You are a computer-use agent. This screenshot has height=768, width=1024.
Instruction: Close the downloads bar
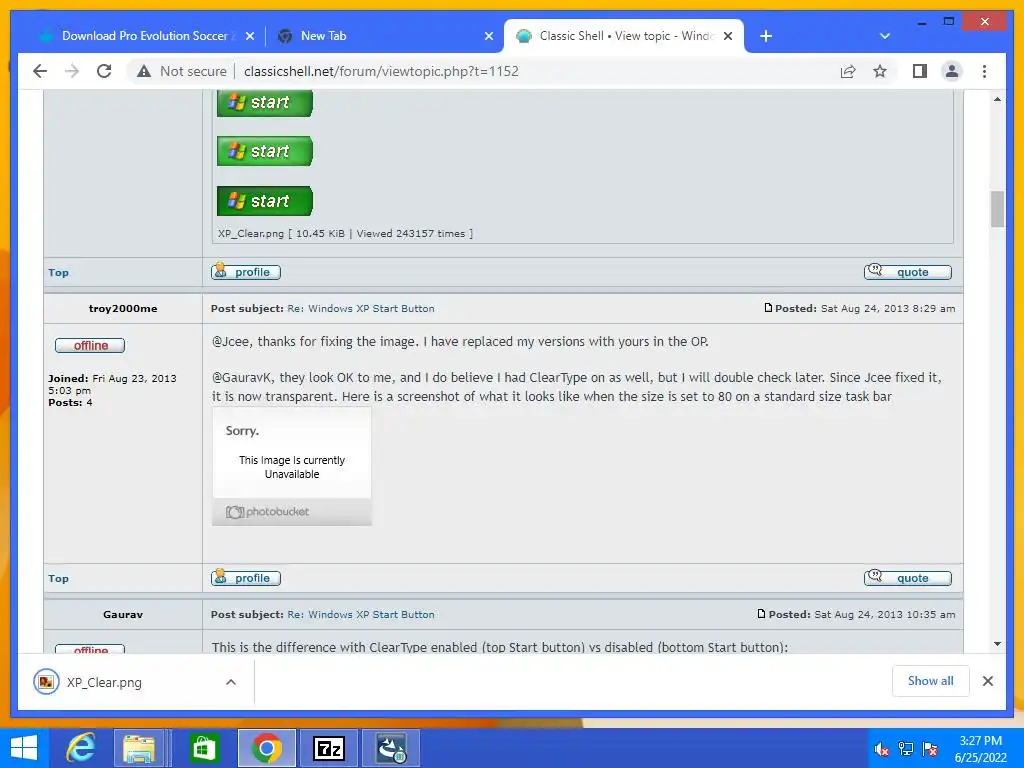click(987, 681)
